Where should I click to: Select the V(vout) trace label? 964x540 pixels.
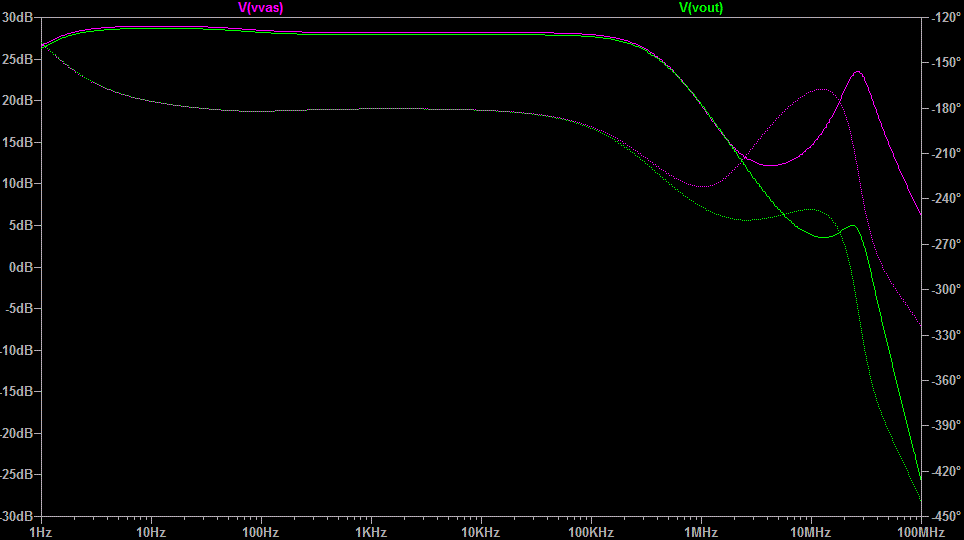click(701, 8)
